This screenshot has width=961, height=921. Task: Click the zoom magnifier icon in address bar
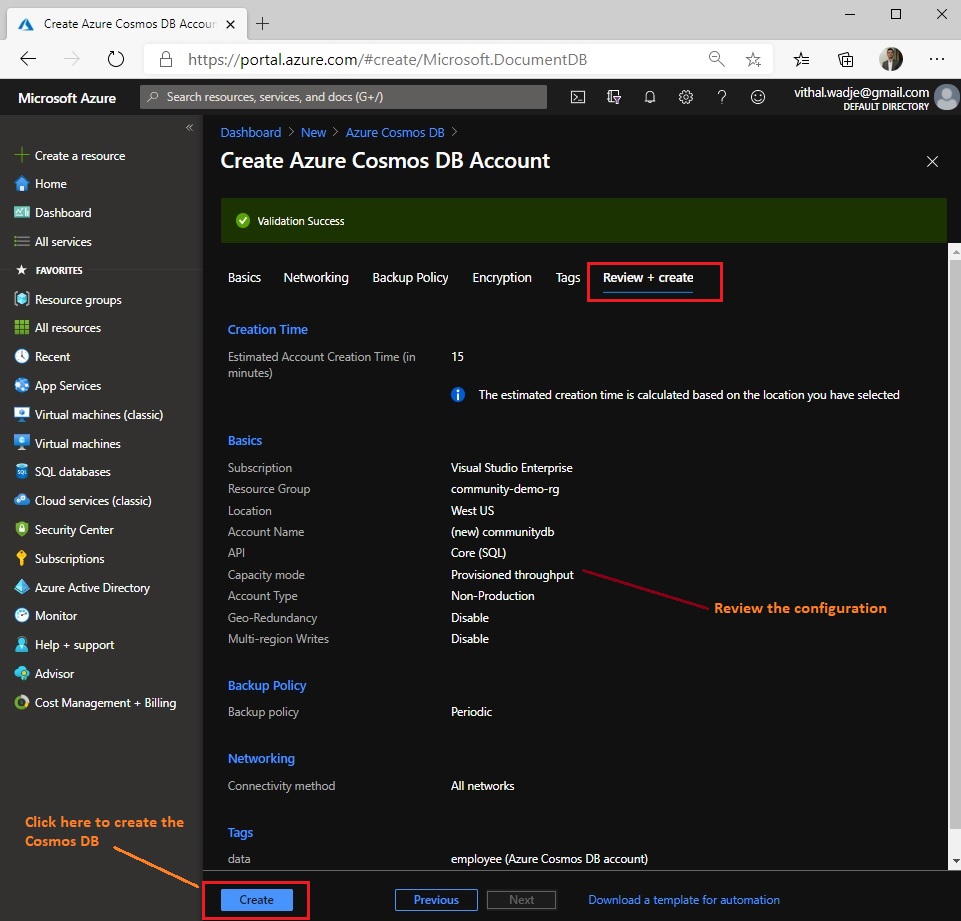(x=716, y=59)
